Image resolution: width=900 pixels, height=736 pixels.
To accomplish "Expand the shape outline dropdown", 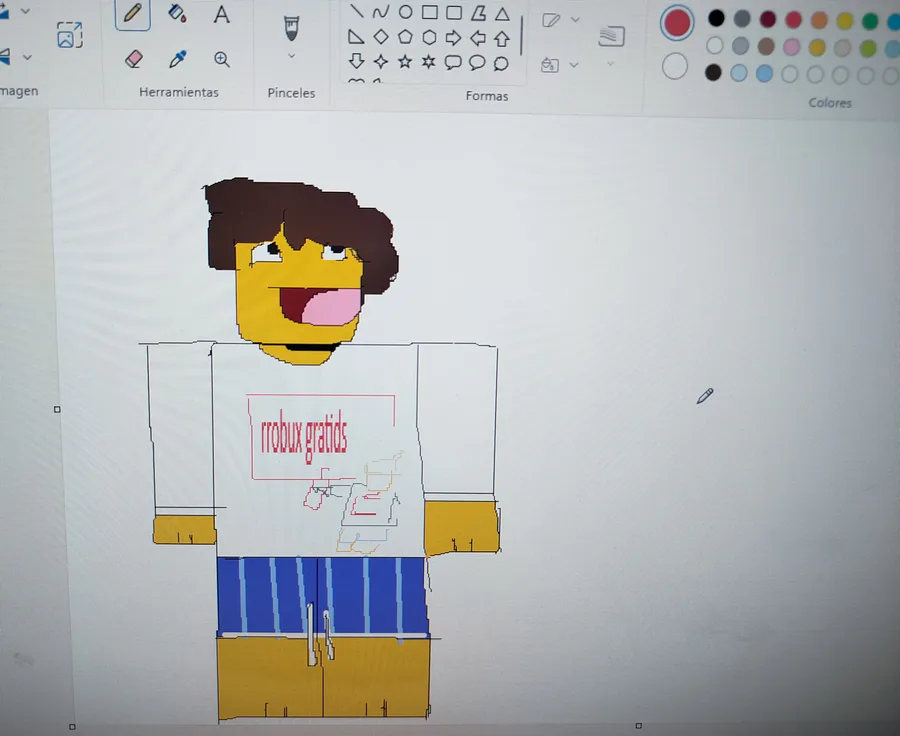I will pos(575,20).
